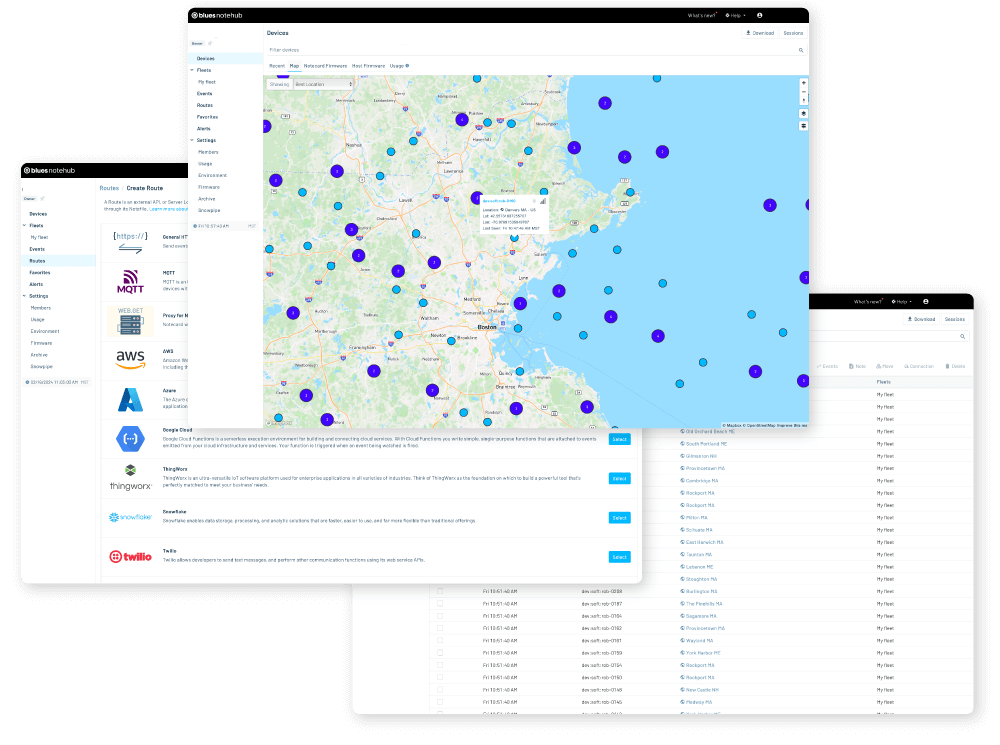Click the map zoom-in plus button
Screen dimensions: 1000x745
(x=804, y=83)
